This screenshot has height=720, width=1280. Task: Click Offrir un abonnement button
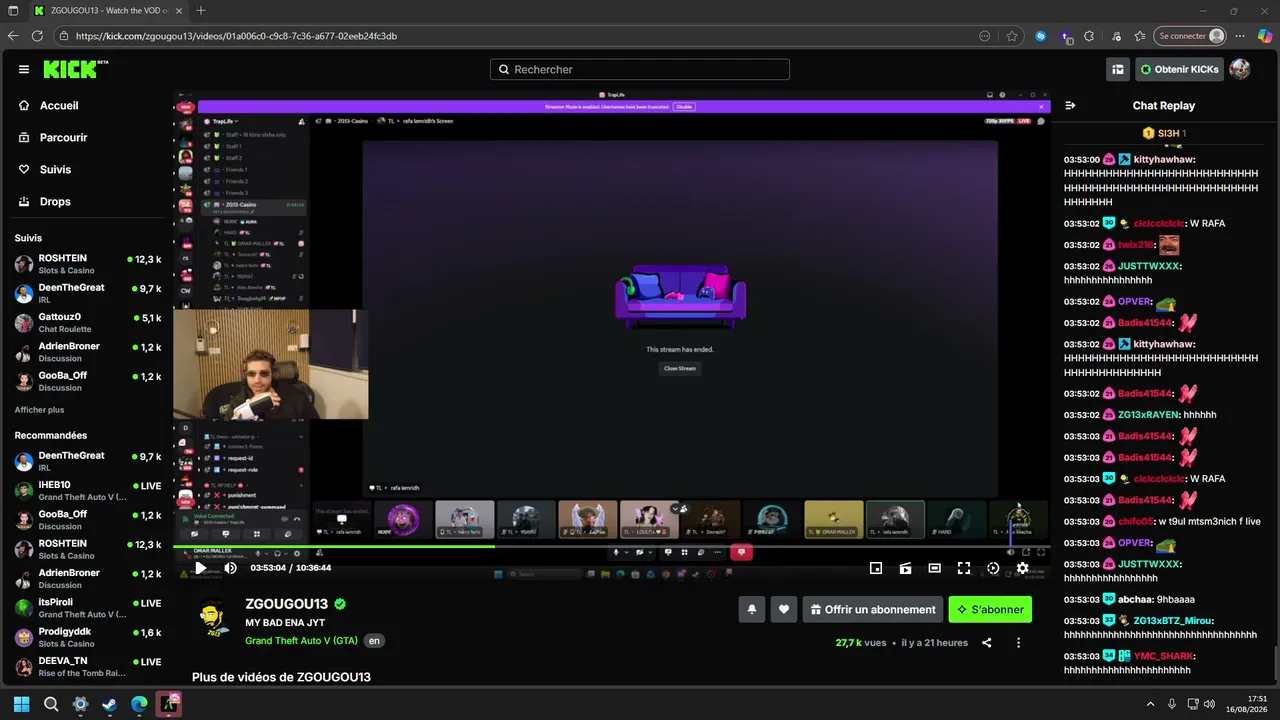tap(873, 609)
